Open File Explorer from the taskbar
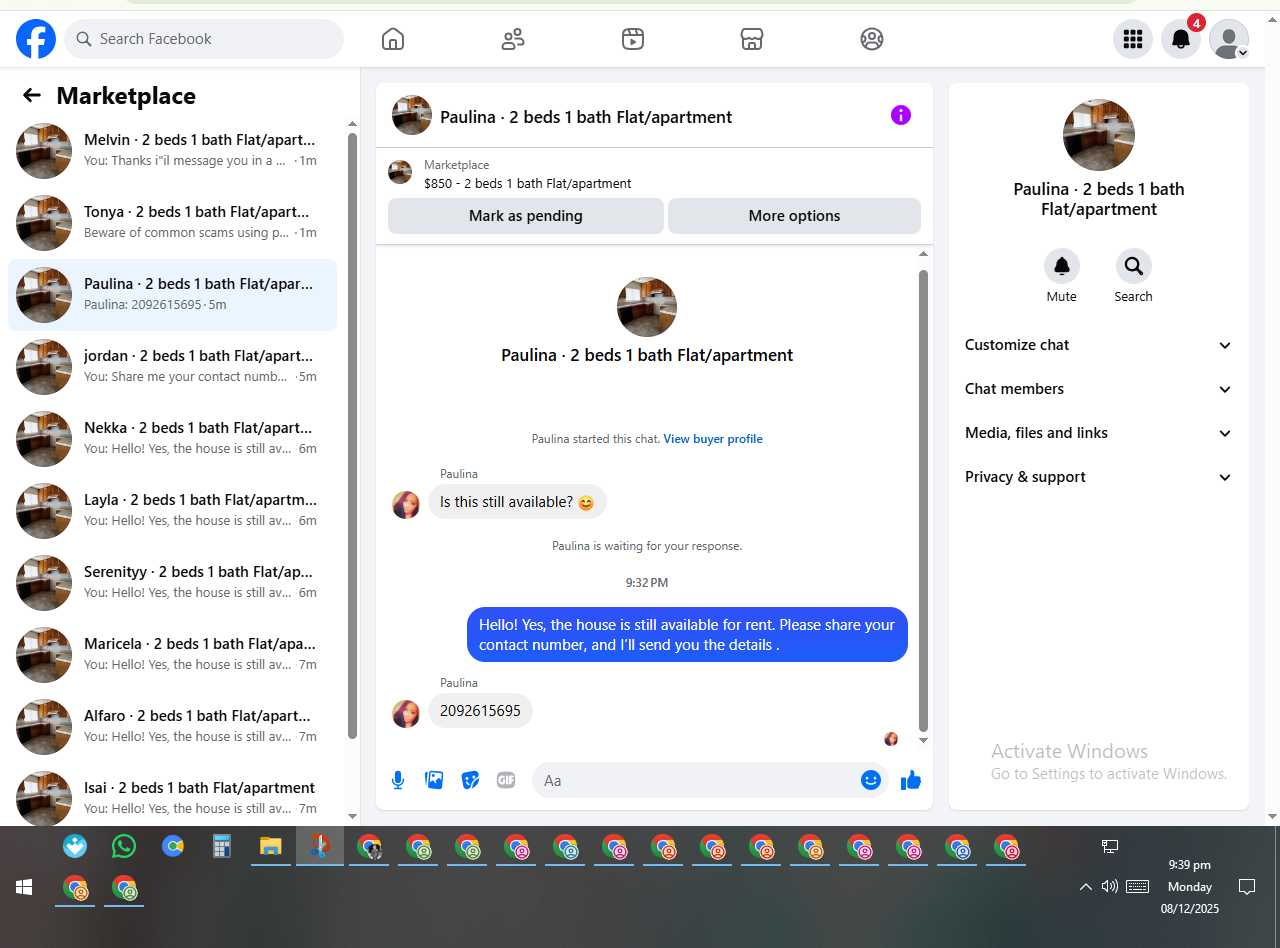The image size is (1280, 948). [x=270, y=846]
